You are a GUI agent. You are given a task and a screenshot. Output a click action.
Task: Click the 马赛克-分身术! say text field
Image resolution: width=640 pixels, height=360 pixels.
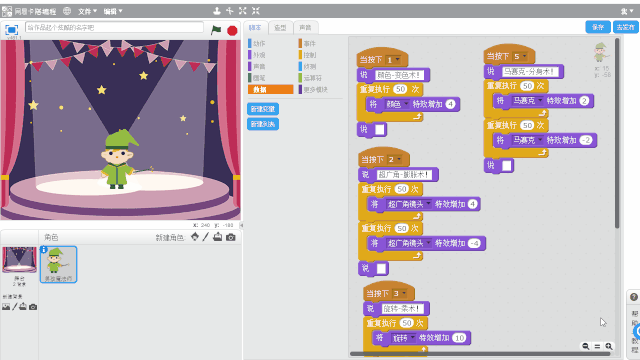pos(529,71)
